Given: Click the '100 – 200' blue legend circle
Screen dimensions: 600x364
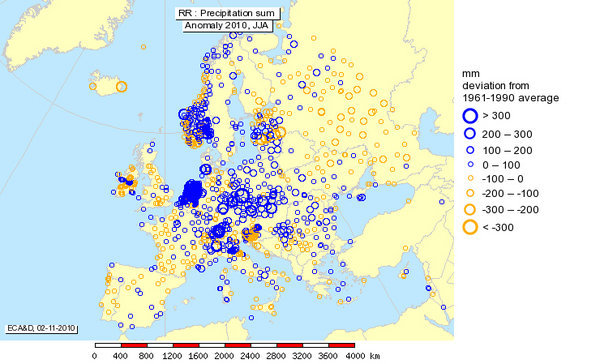Looking at the screenshot, I should pyautogui.click(x=470, y=150).
